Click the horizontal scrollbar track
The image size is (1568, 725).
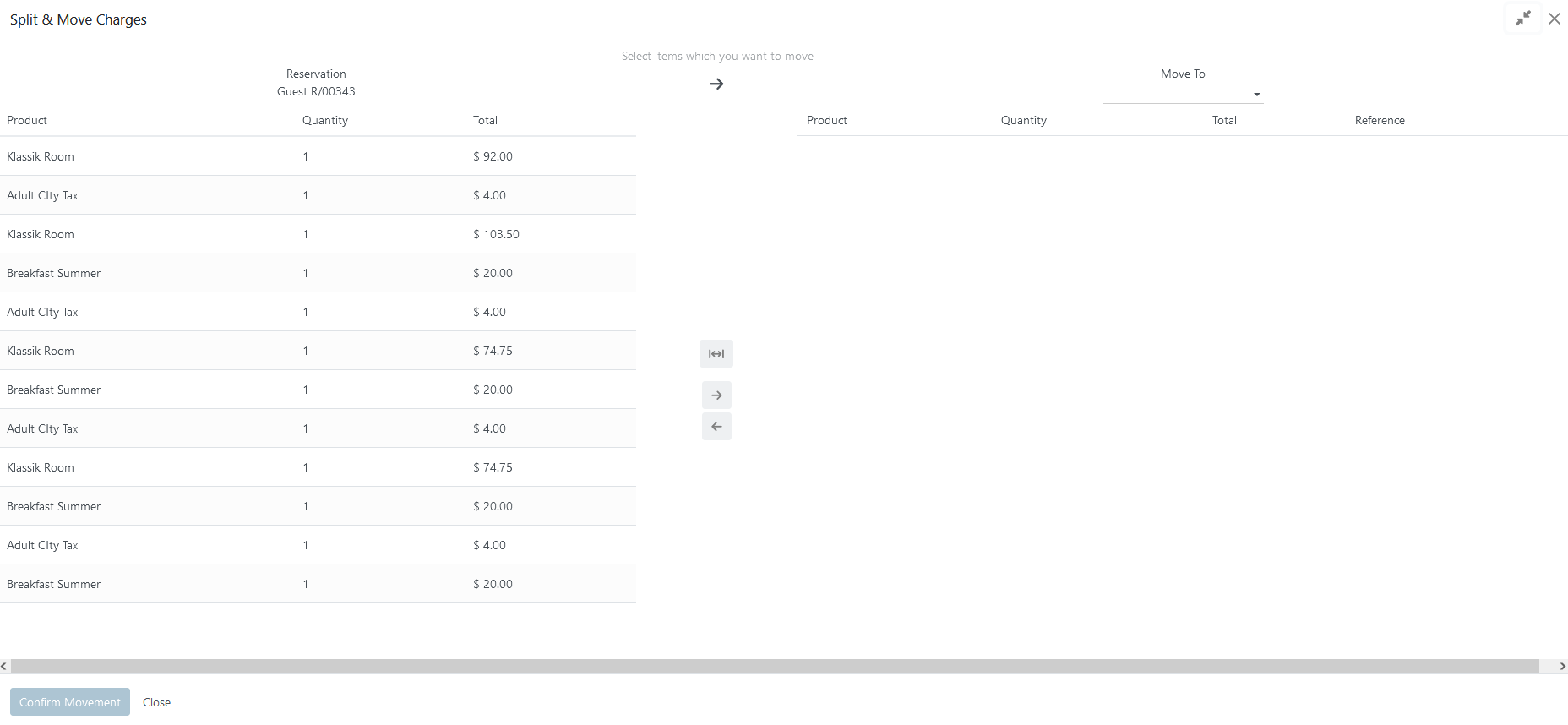pyautogui.click(x=774, y=666)
